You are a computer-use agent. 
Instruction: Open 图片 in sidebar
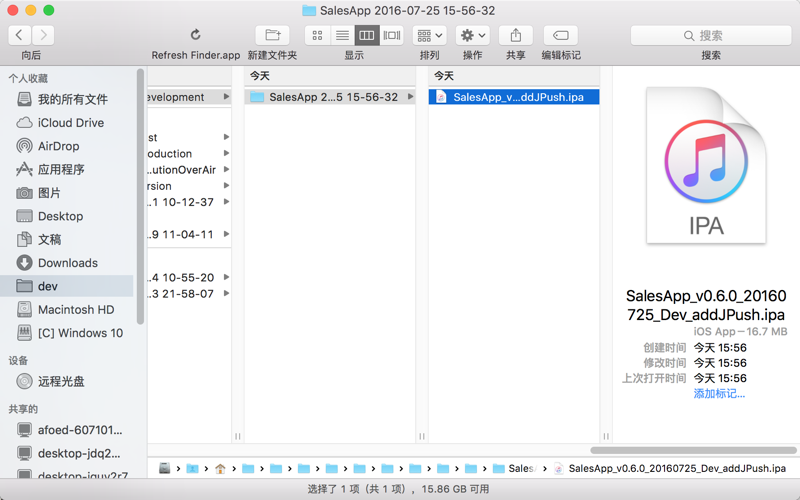tap(67, 193)
